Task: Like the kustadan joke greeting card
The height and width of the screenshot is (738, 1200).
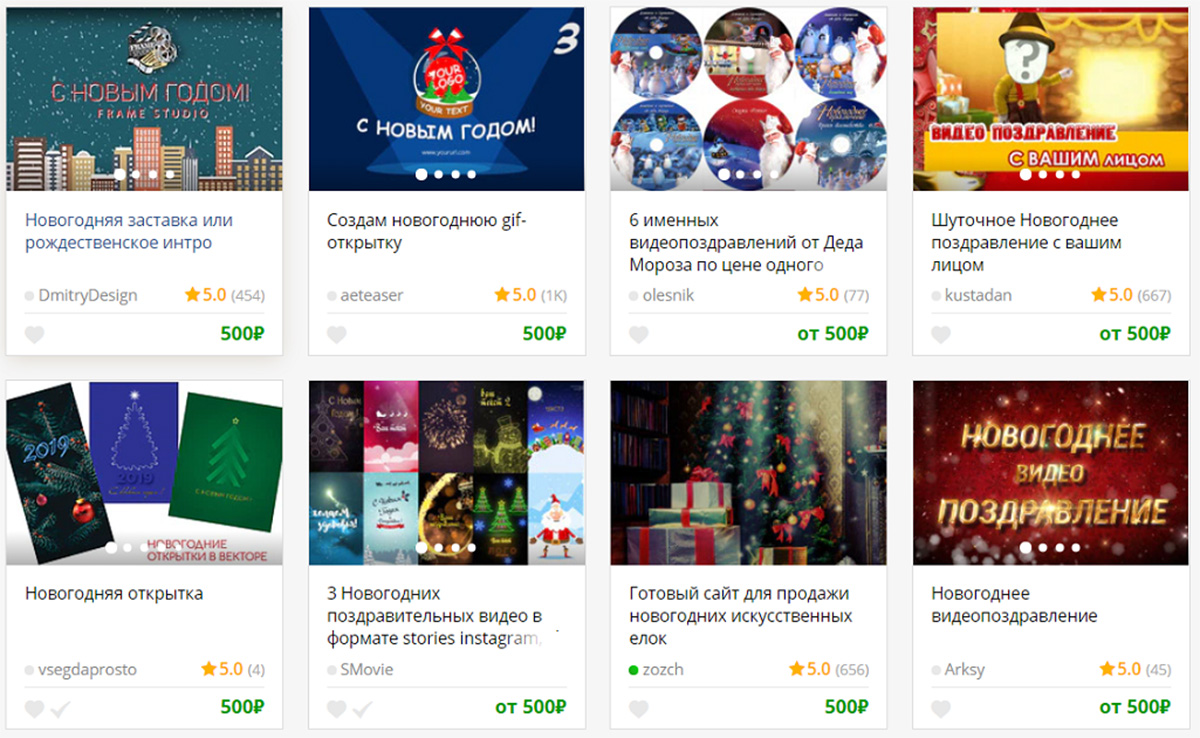Action: tap(941, 335)
